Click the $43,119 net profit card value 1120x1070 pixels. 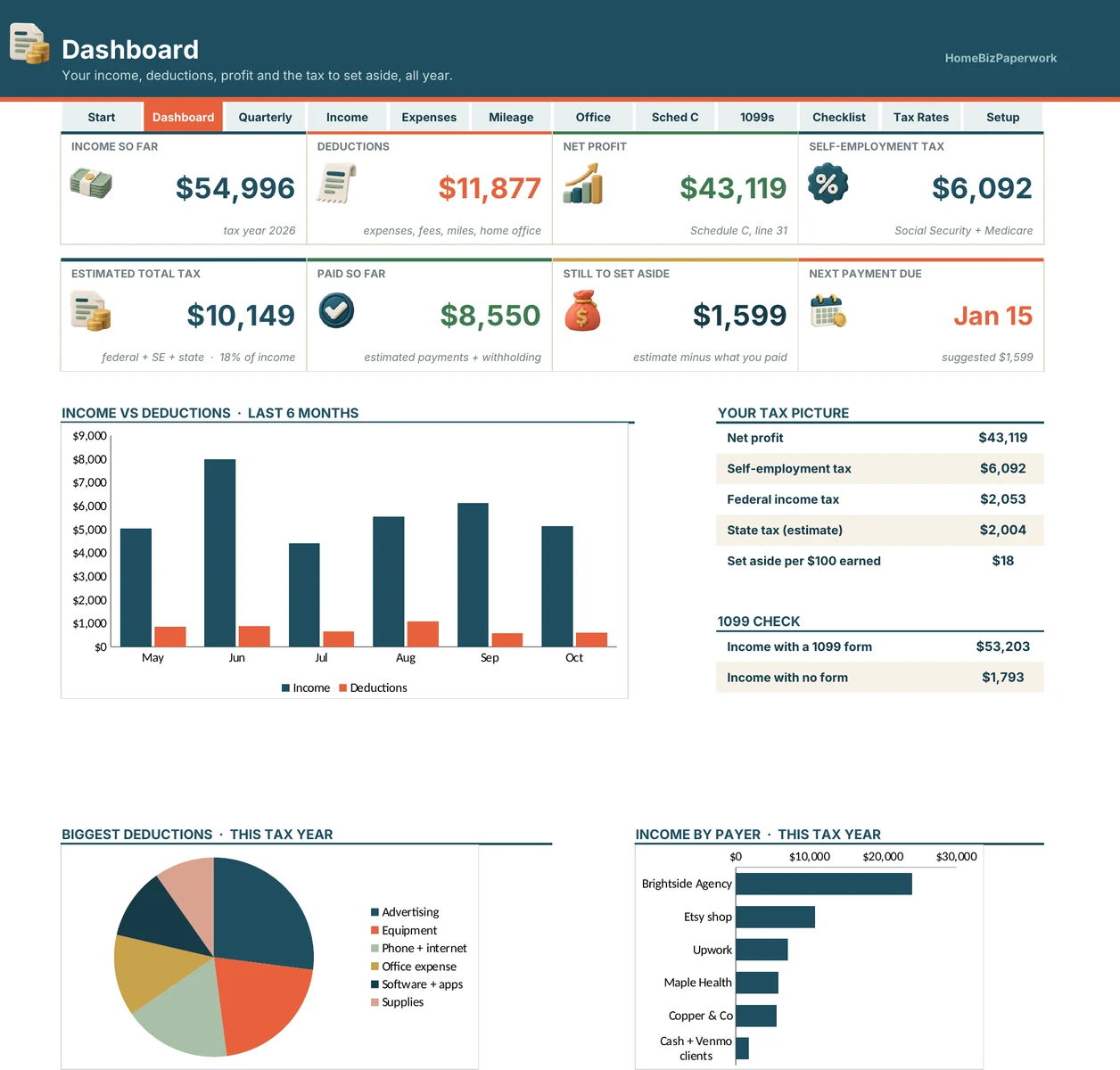point(733,188)
